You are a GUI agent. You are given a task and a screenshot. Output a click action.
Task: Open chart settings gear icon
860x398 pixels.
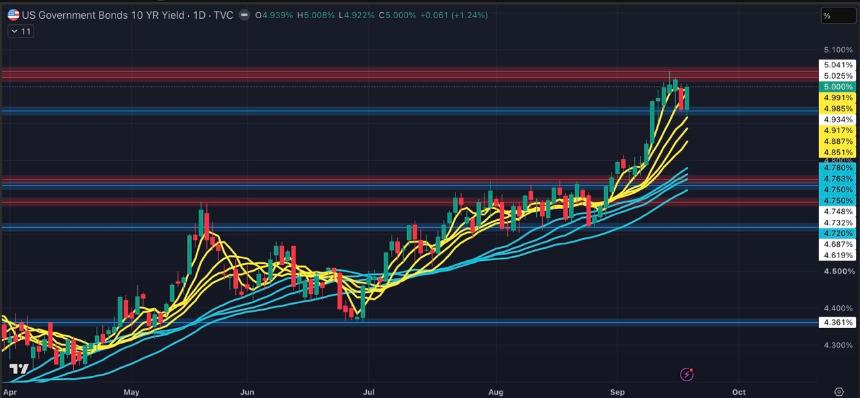[839, 391]
